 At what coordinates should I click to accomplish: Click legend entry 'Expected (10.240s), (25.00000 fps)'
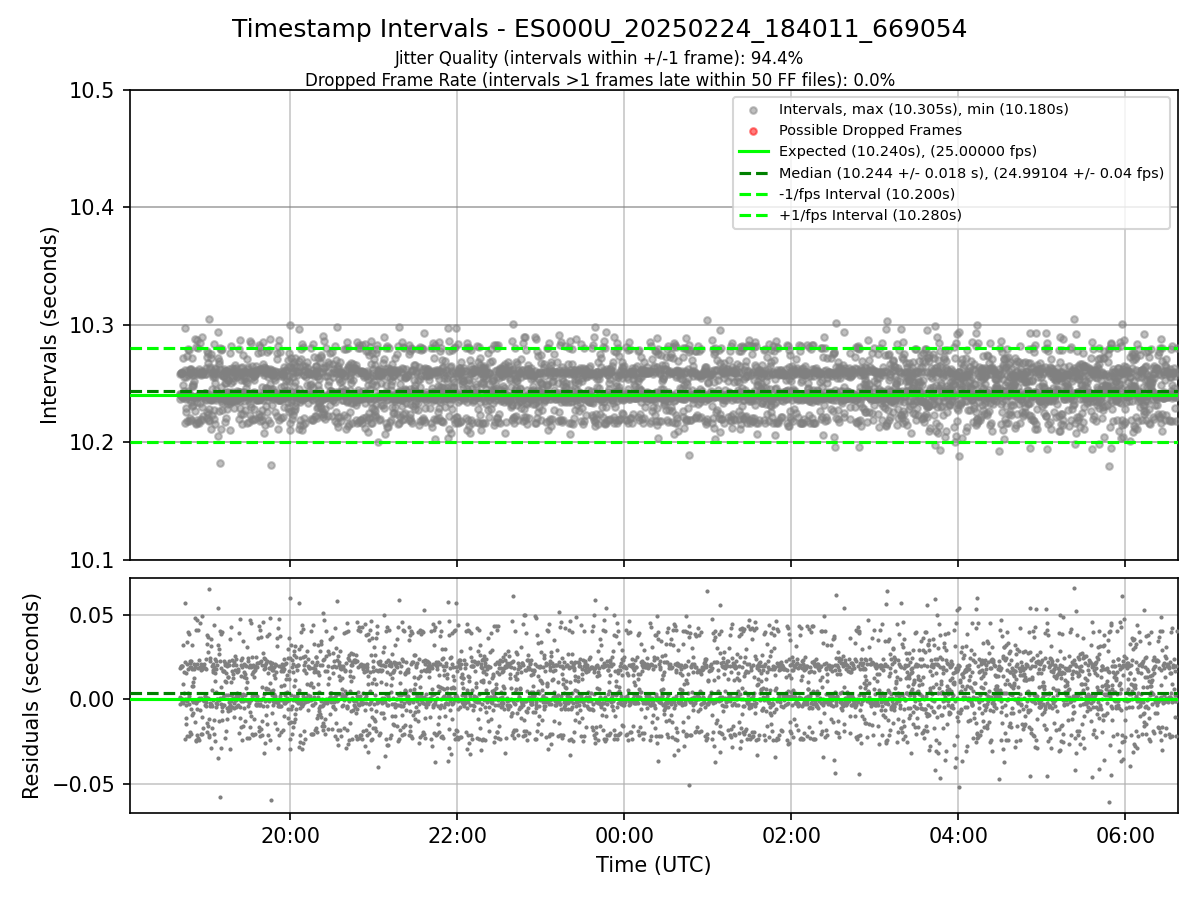click(x=907, y=151)
